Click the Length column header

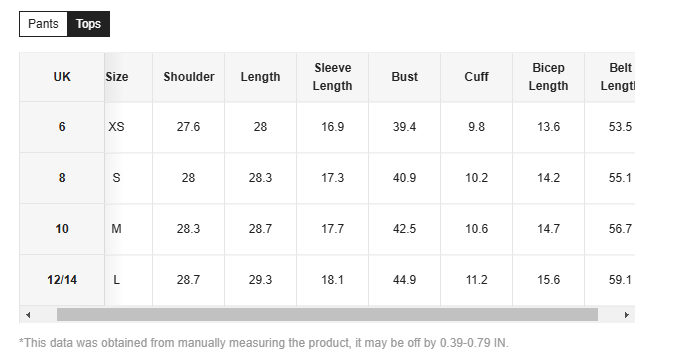point(260,77)
